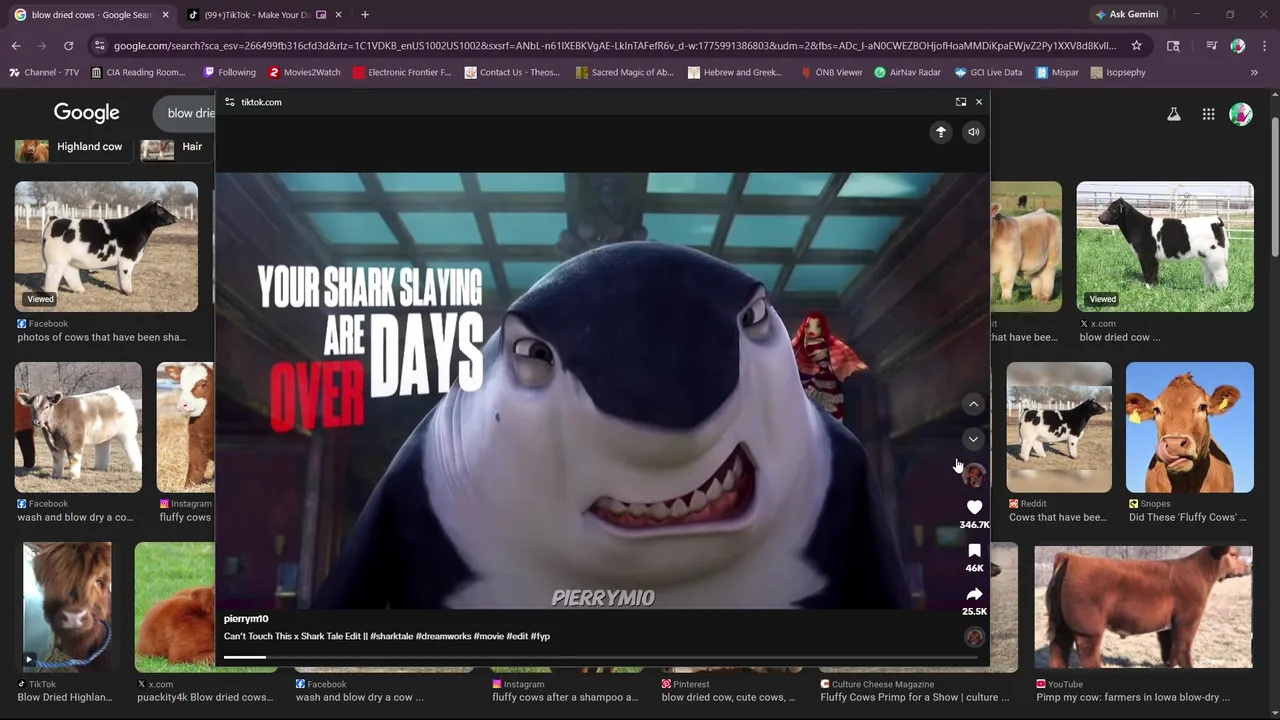Viewport: 1280px width, 720px height.
Task: Click Culture Cheese Magazine Fluffy Cows link
Action: tap(915, 697)
